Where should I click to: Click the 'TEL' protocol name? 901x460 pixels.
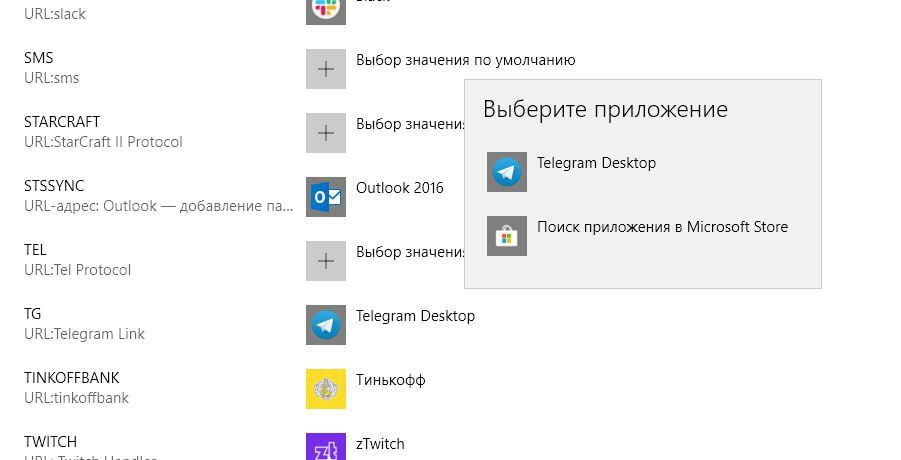pyautogui.click(x=35, y=250)
